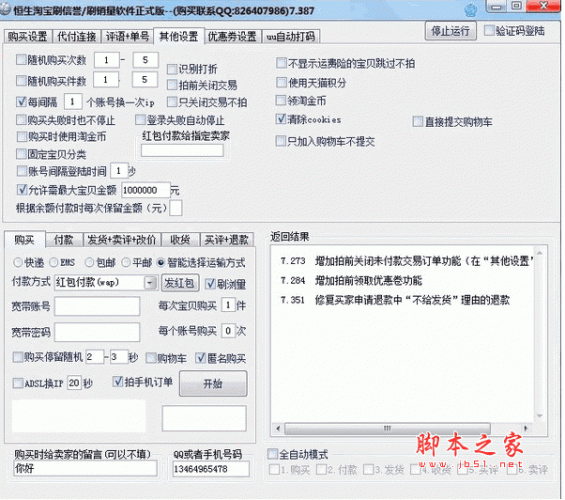The width and height of the screenshot is (565, 500).
Task: Click the result list scroll-right arrow
Action: pos(526,428)
